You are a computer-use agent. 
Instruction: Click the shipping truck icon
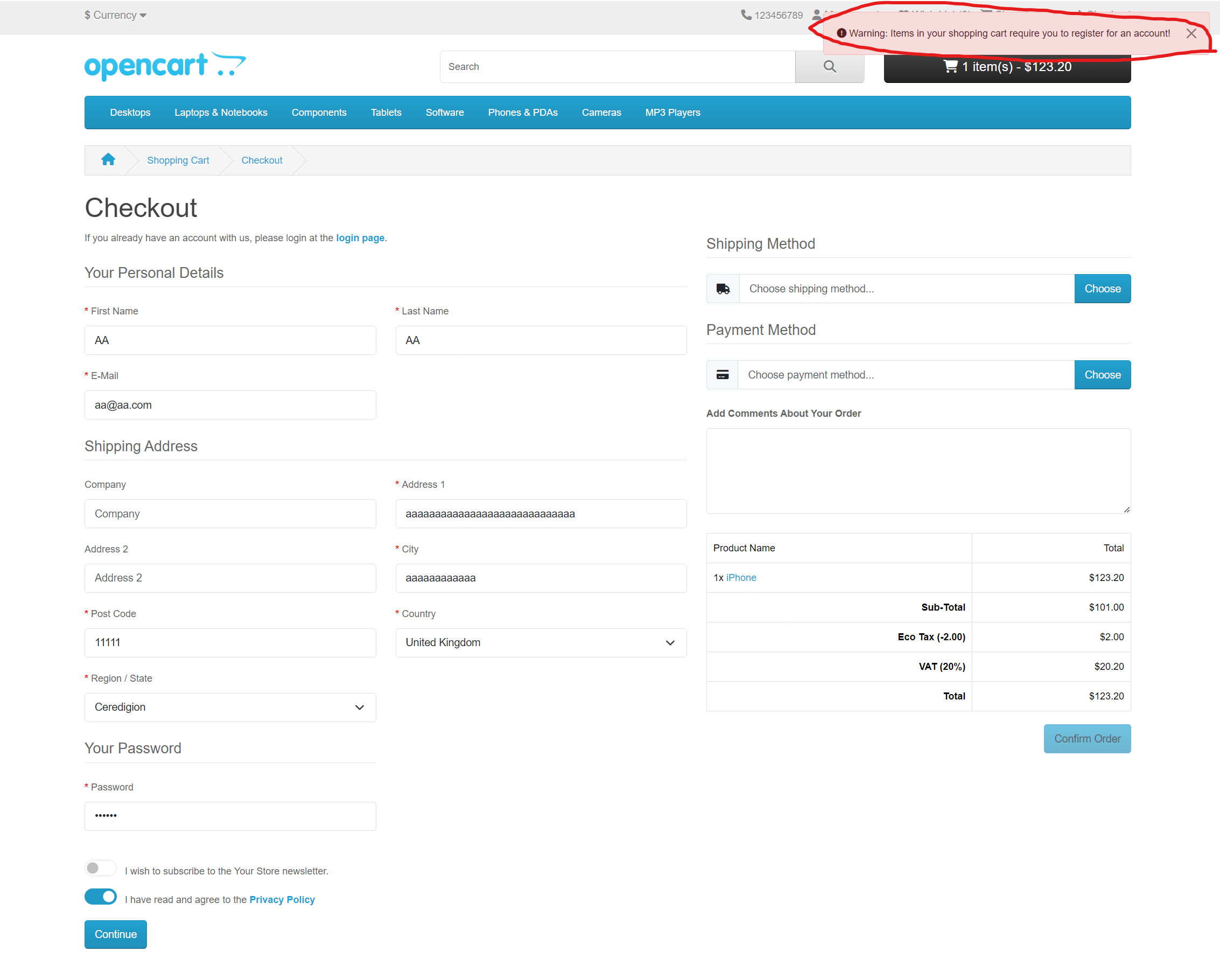(723, 289)
